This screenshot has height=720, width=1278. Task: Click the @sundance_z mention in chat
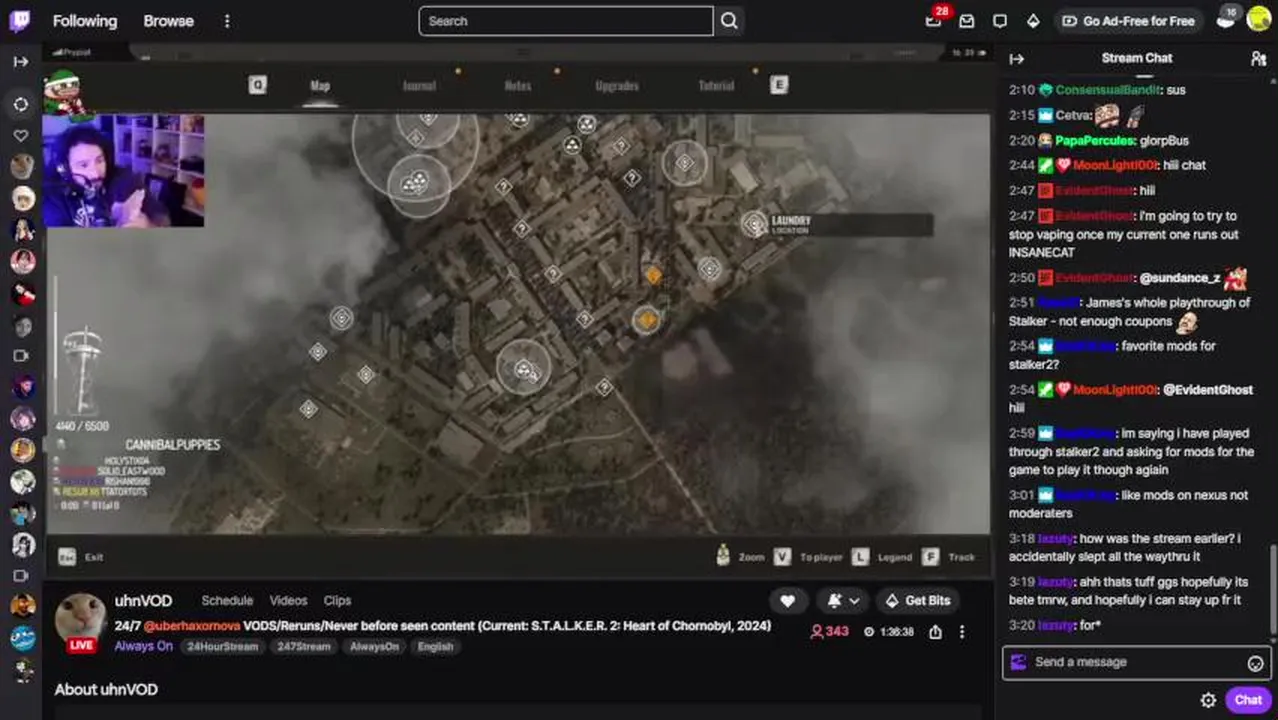[x=1180, y=278]
